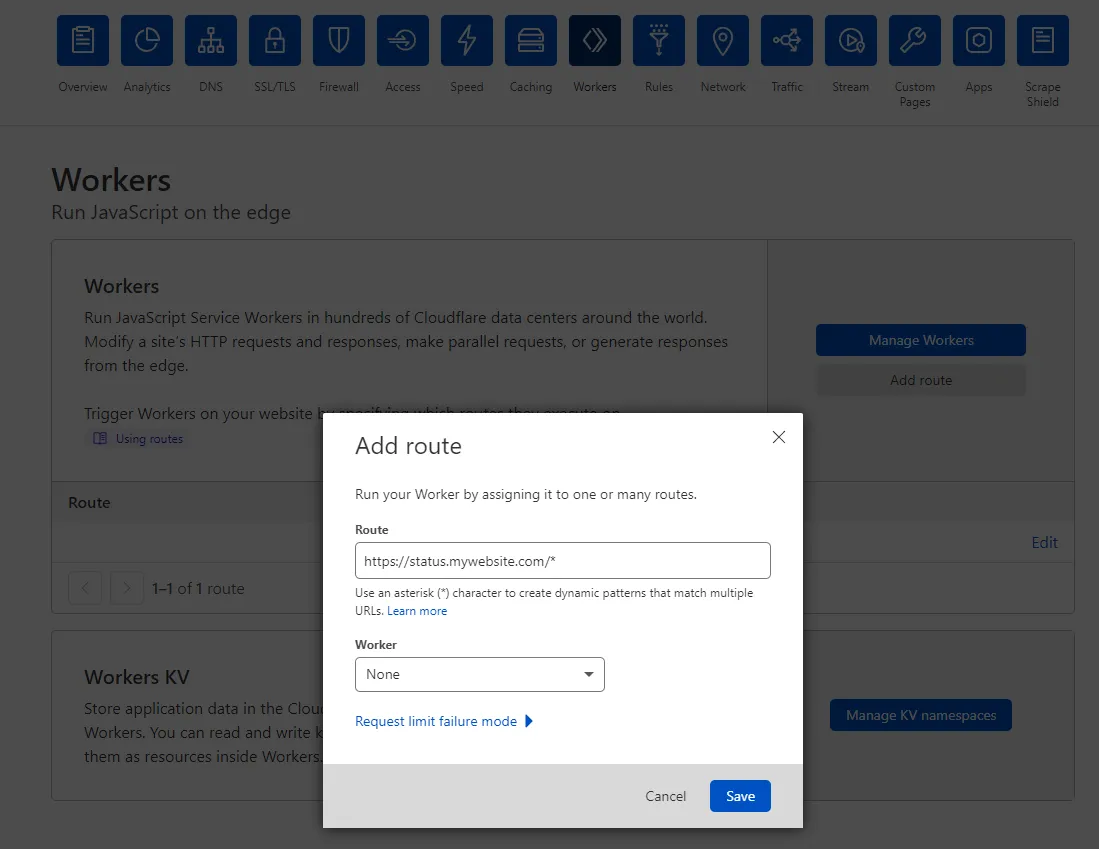Open the Analytics pie chart icon
Viewport: 1099px width, 849px height.
[146, 40]
